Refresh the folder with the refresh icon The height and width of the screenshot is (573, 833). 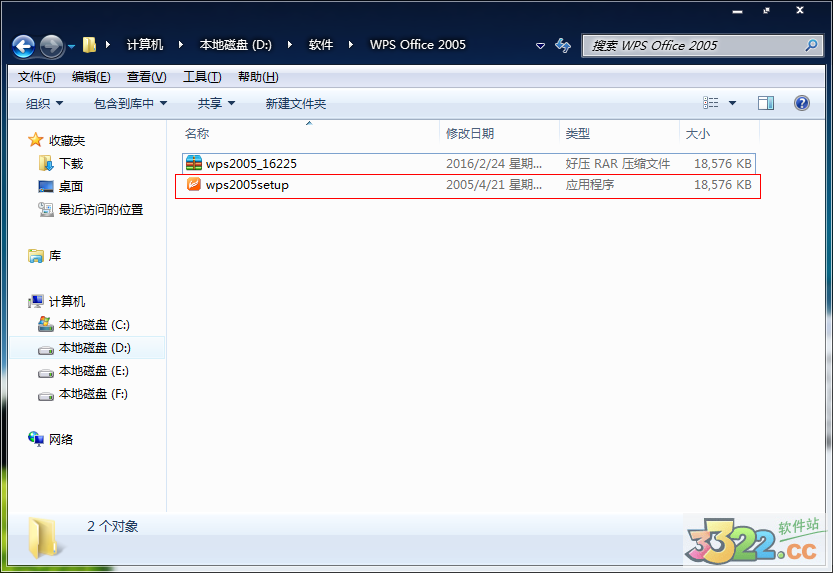tap(563, 46)
